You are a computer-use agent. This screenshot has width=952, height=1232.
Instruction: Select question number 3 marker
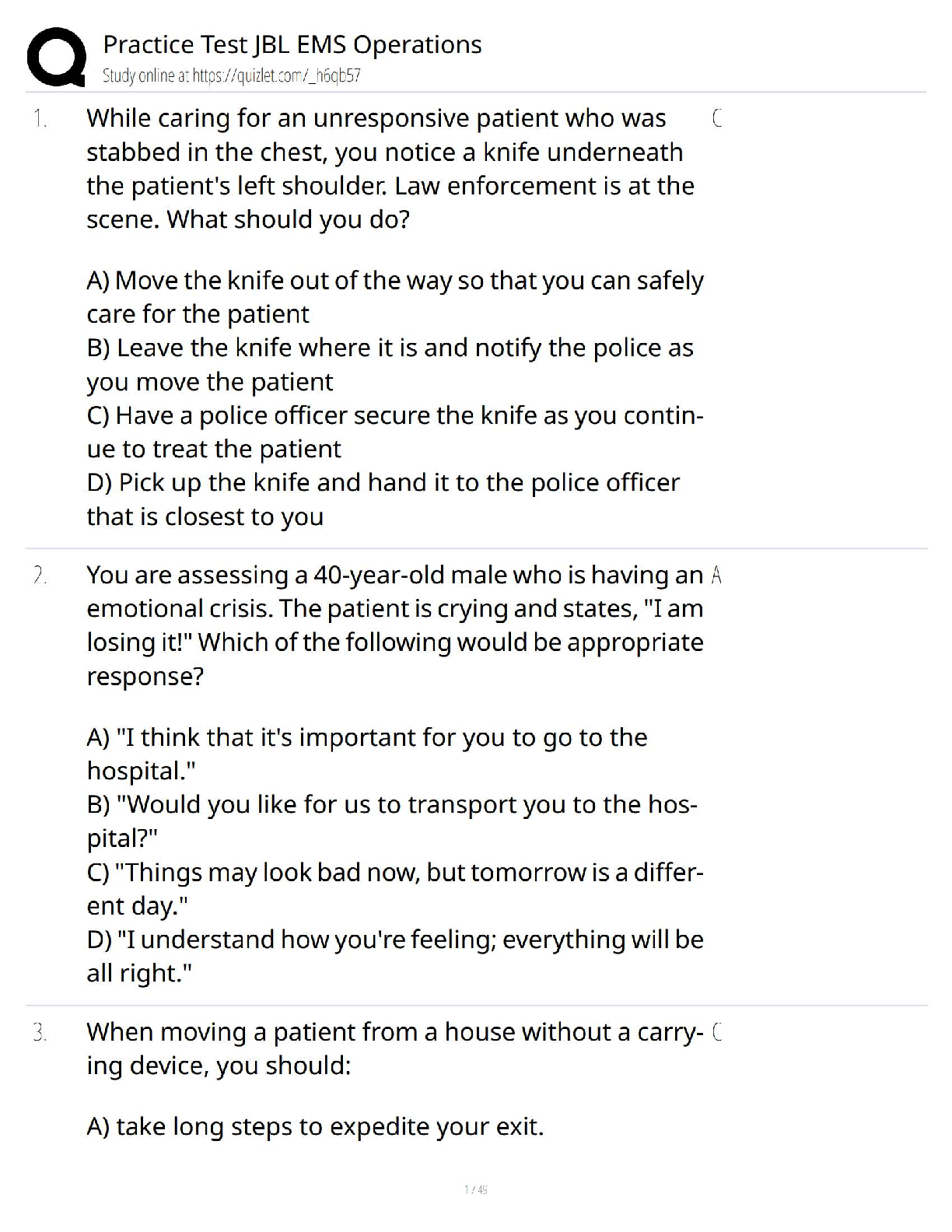pyautogui.click(x=40, y=1033)
